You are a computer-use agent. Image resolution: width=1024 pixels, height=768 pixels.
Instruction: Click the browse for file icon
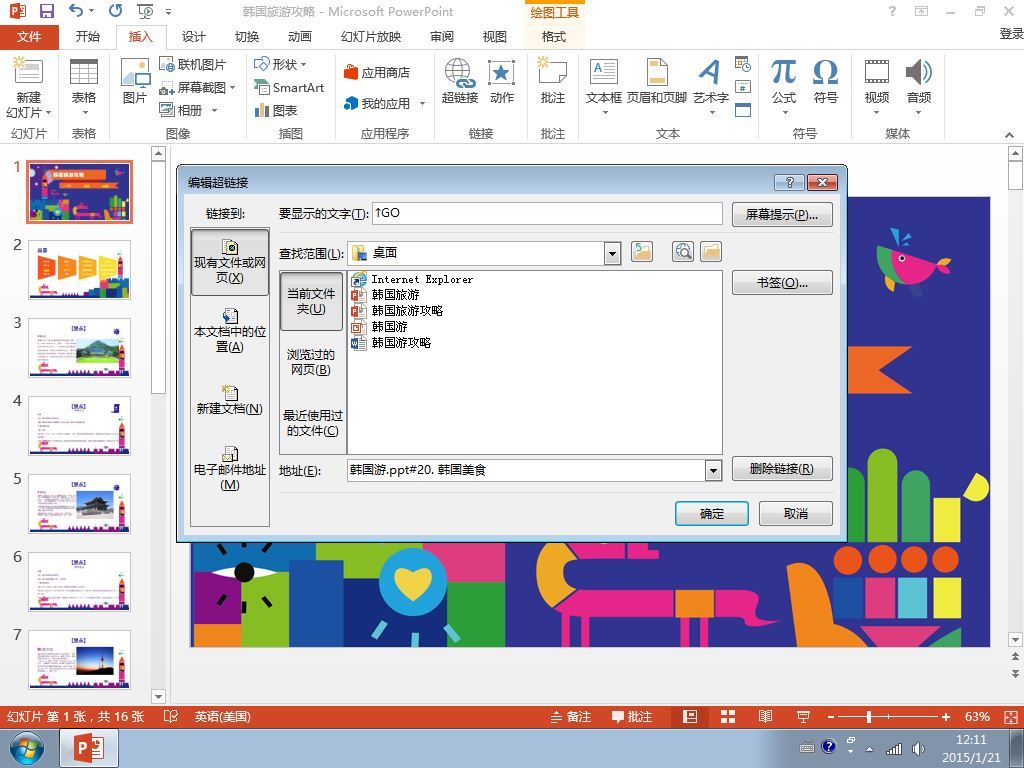point(711,251)
